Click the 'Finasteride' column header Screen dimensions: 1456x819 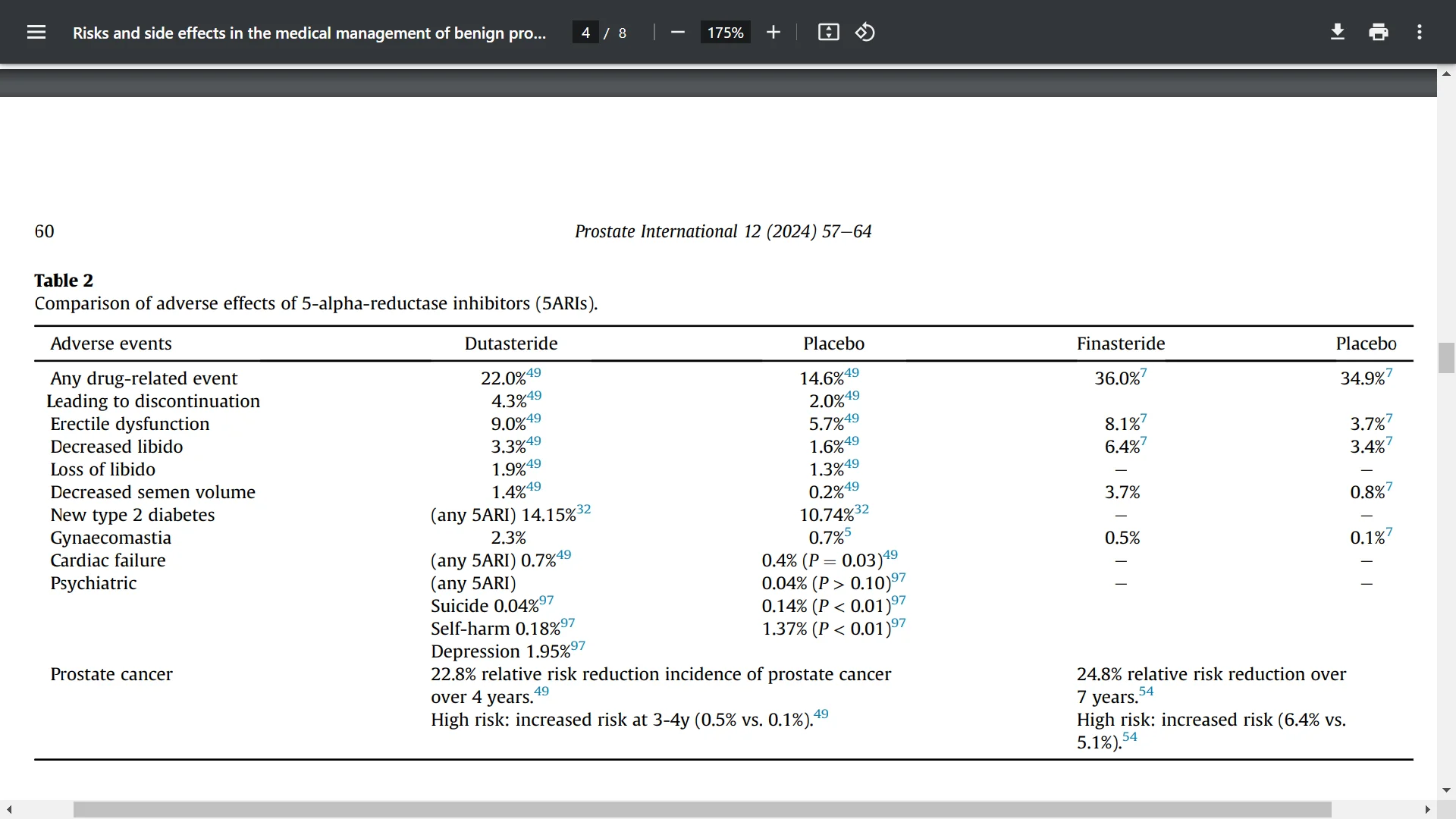coord(1121,344)
